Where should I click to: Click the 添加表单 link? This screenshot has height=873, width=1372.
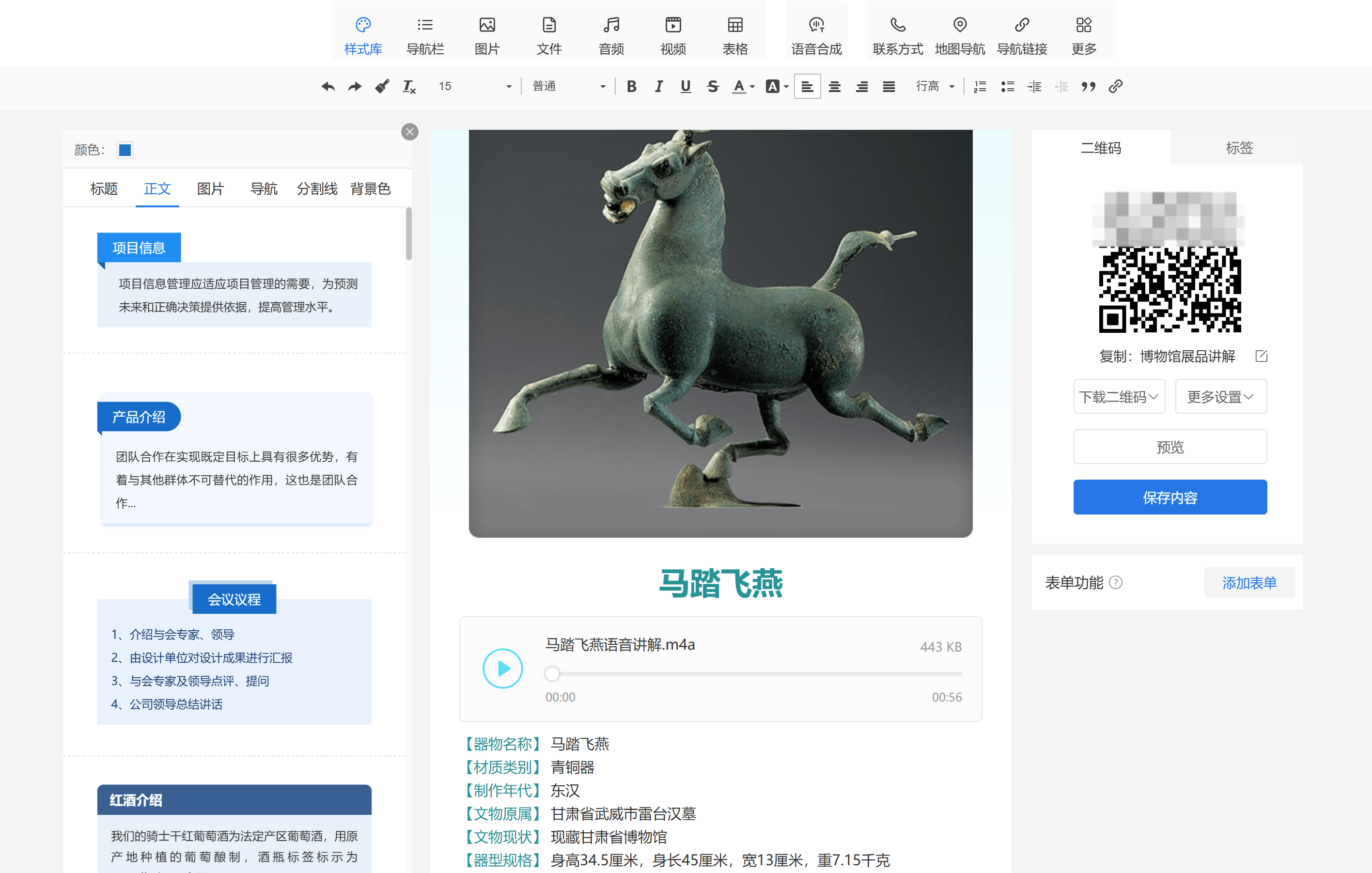pos(1248,582)
